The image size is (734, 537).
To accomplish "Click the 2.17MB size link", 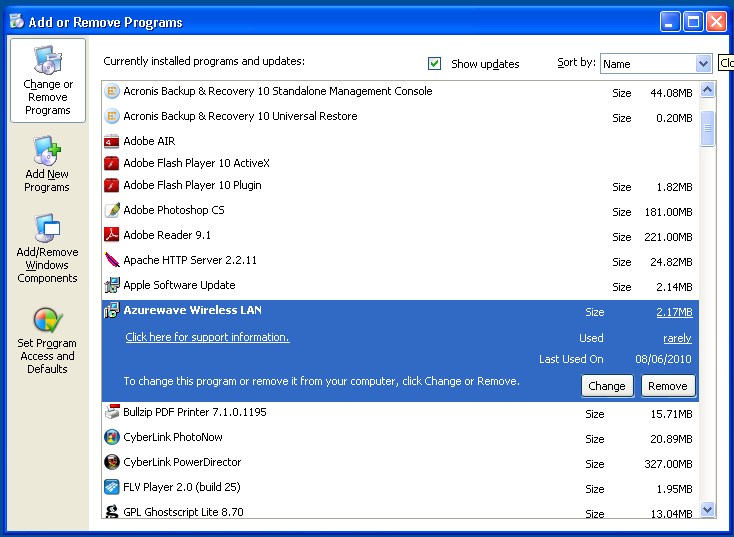I will pos(674,312).
